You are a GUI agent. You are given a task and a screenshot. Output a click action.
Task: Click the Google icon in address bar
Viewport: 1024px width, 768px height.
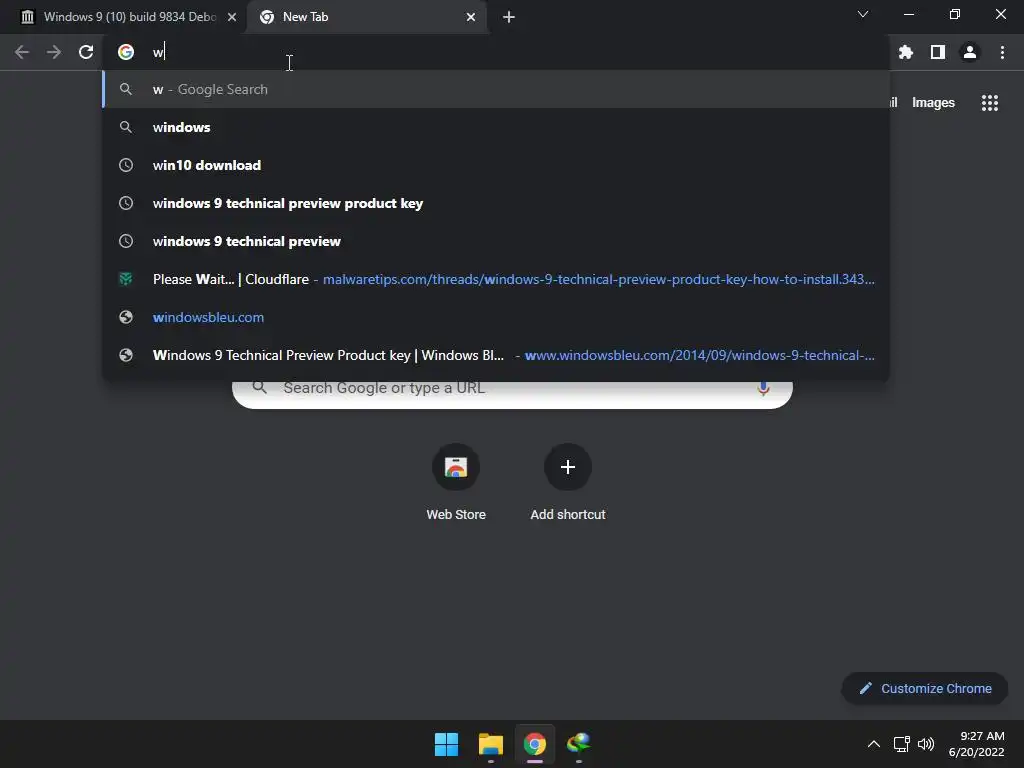pos(126,52)
